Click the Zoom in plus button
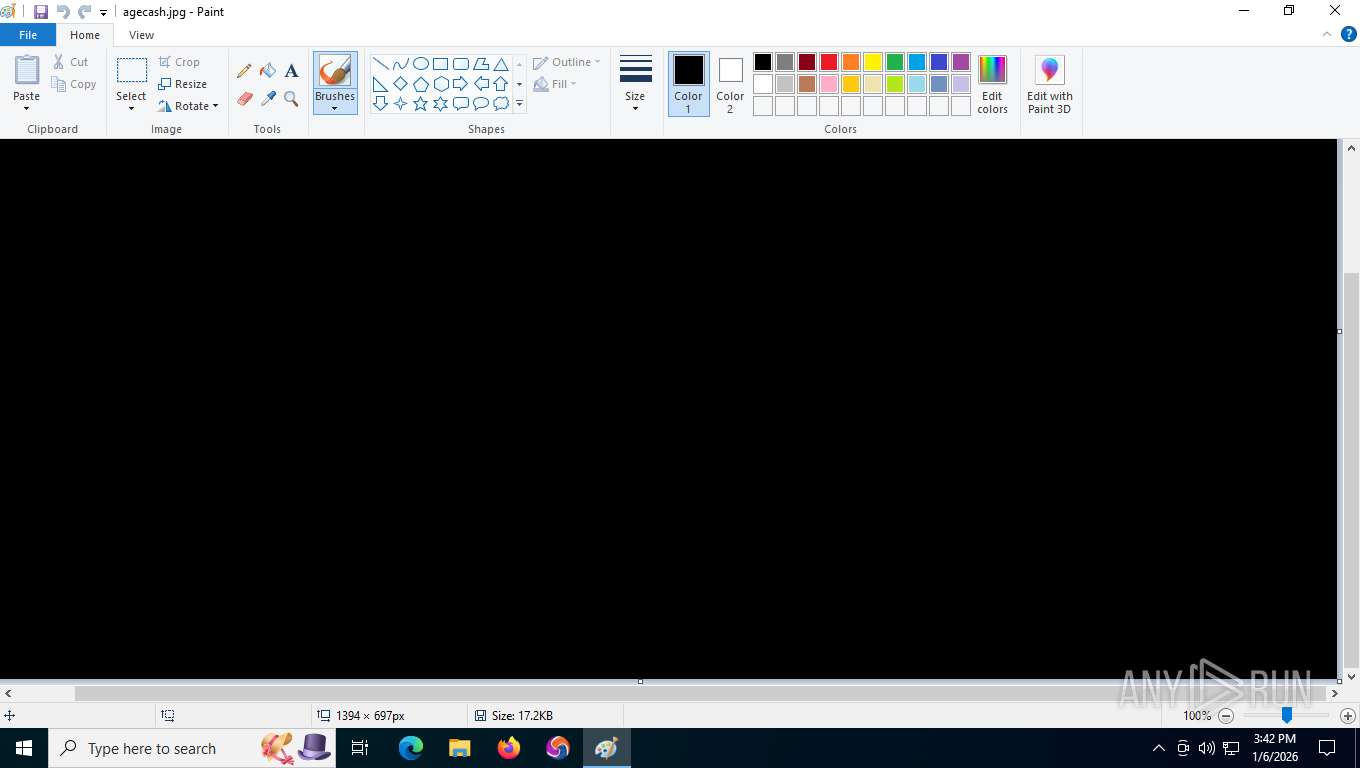This screenshot has height=768, width=1360. (x=1348, y=716)
